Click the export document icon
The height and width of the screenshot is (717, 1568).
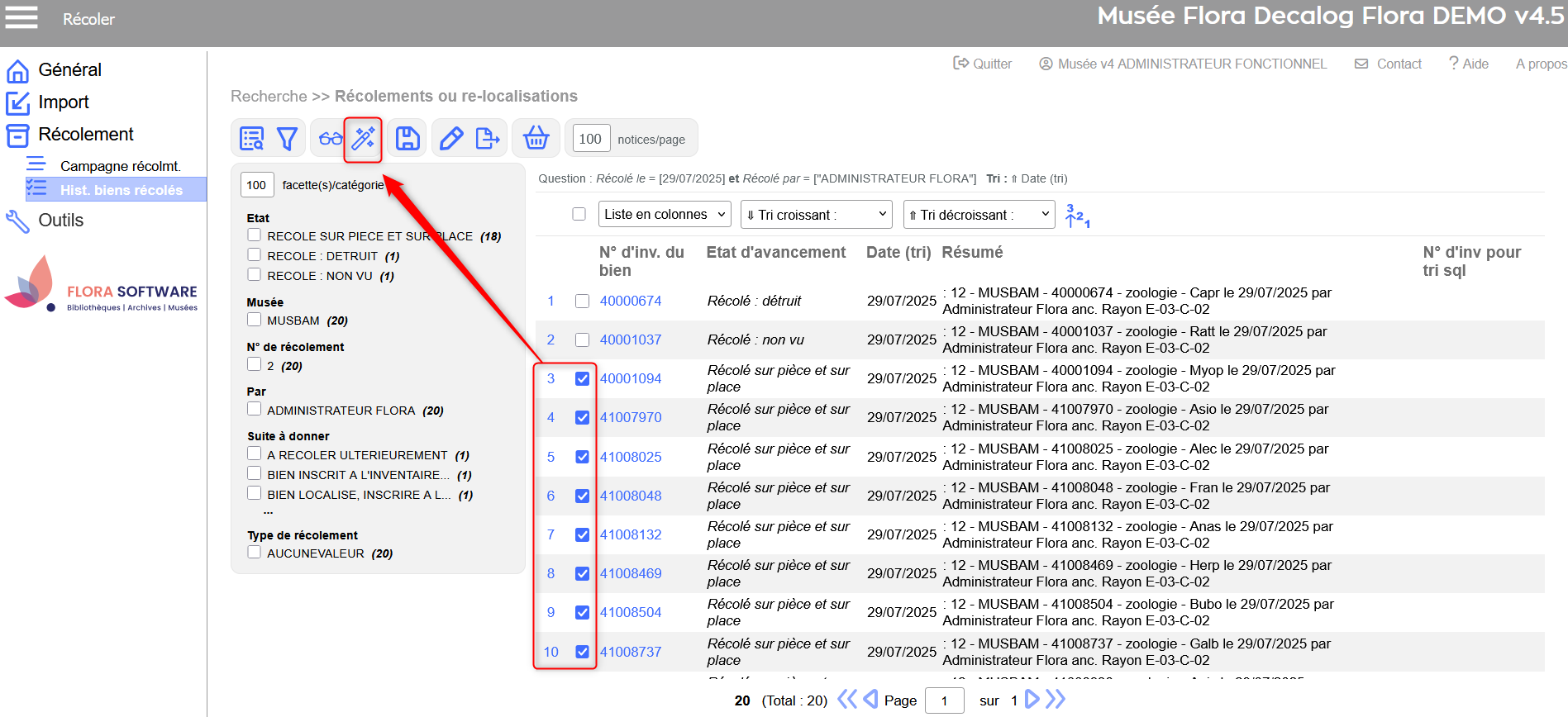click(488, 138)
